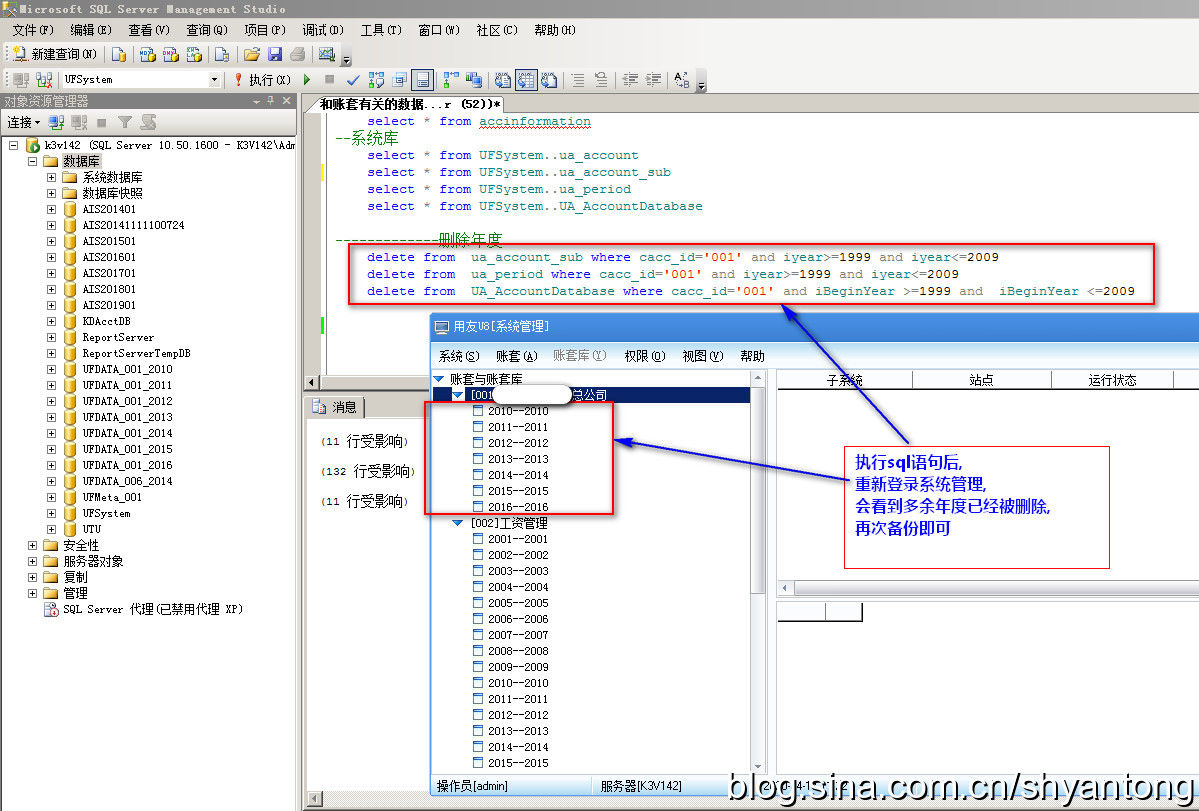Image resolution: width=1199 pixels, height=811 pixels.
Task: Click the 运行状态 column header
Action: pos(1113,380)
